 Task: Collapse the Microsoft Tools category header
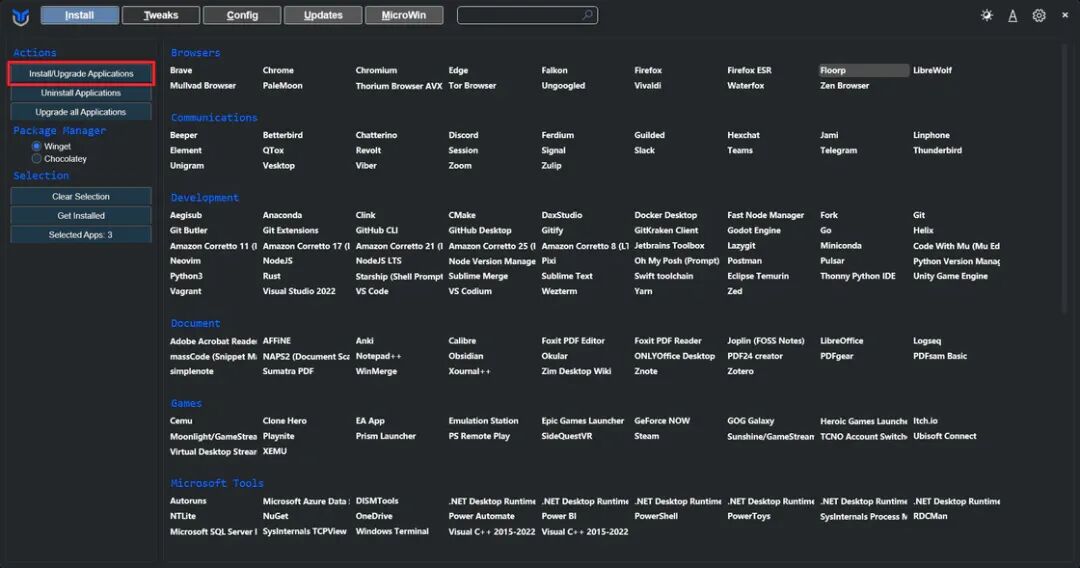pos(217,483)
